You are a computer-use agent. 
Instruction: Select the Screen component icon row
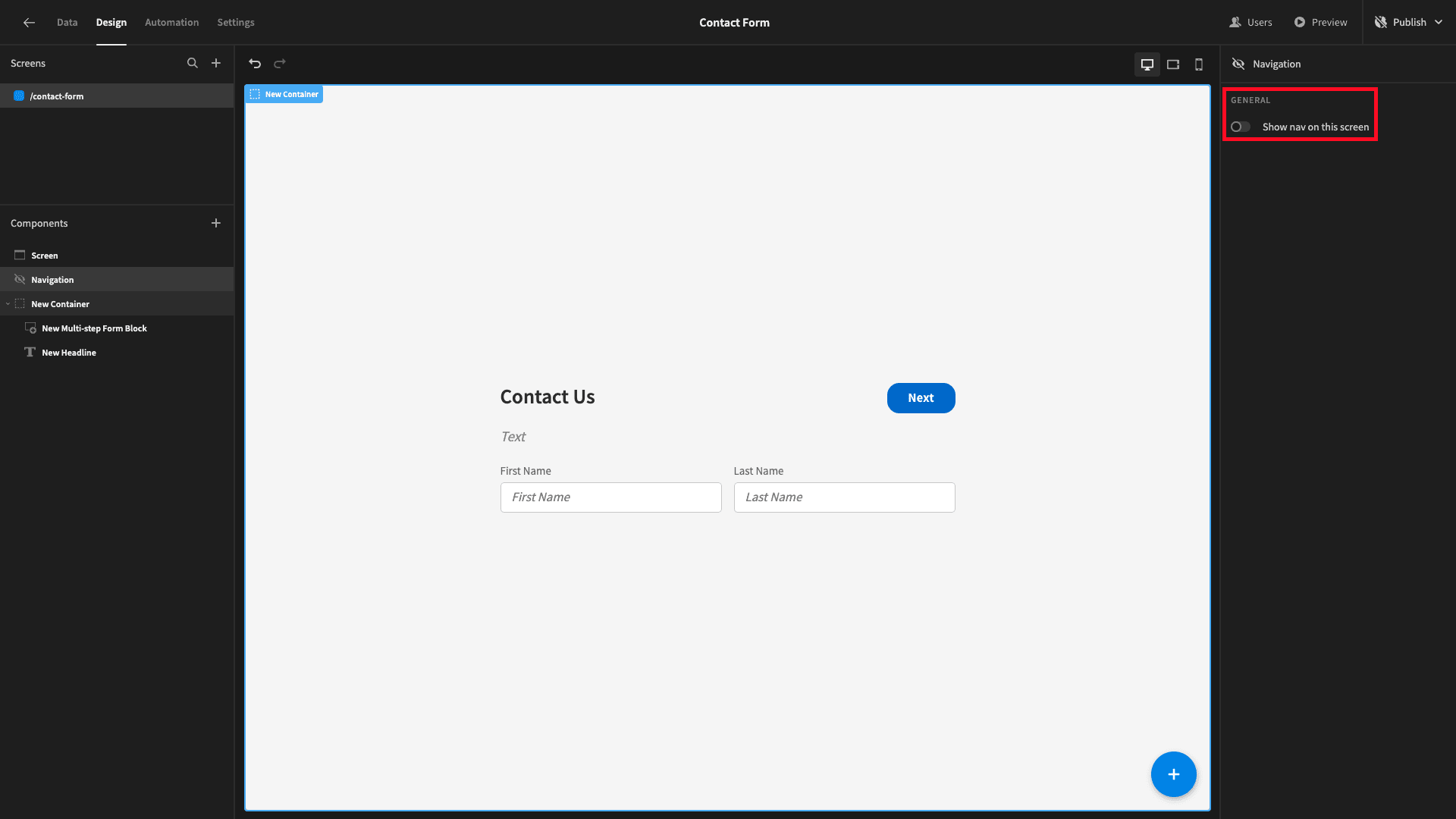tap(117, 256)
